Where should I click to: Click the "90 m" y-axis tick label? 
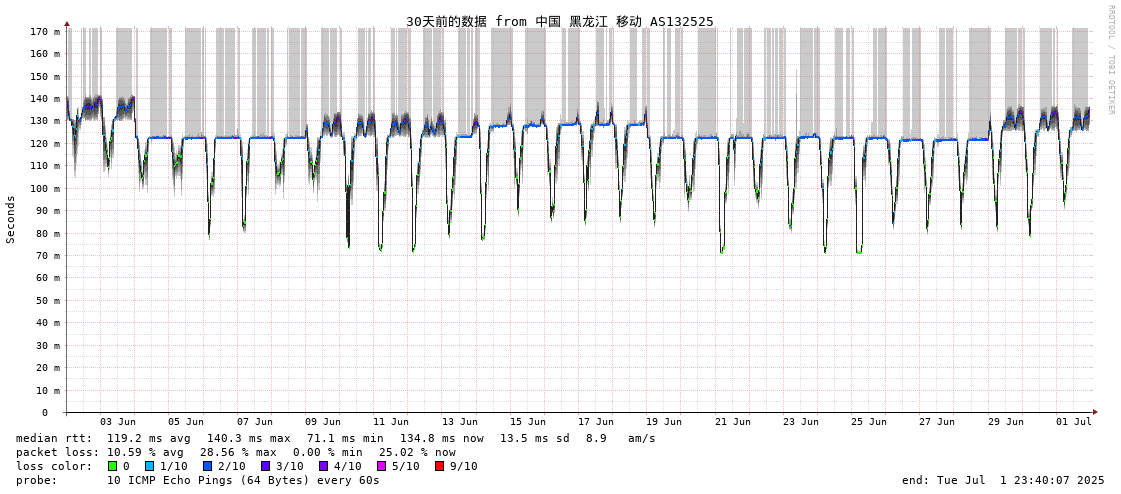(47, 211)
